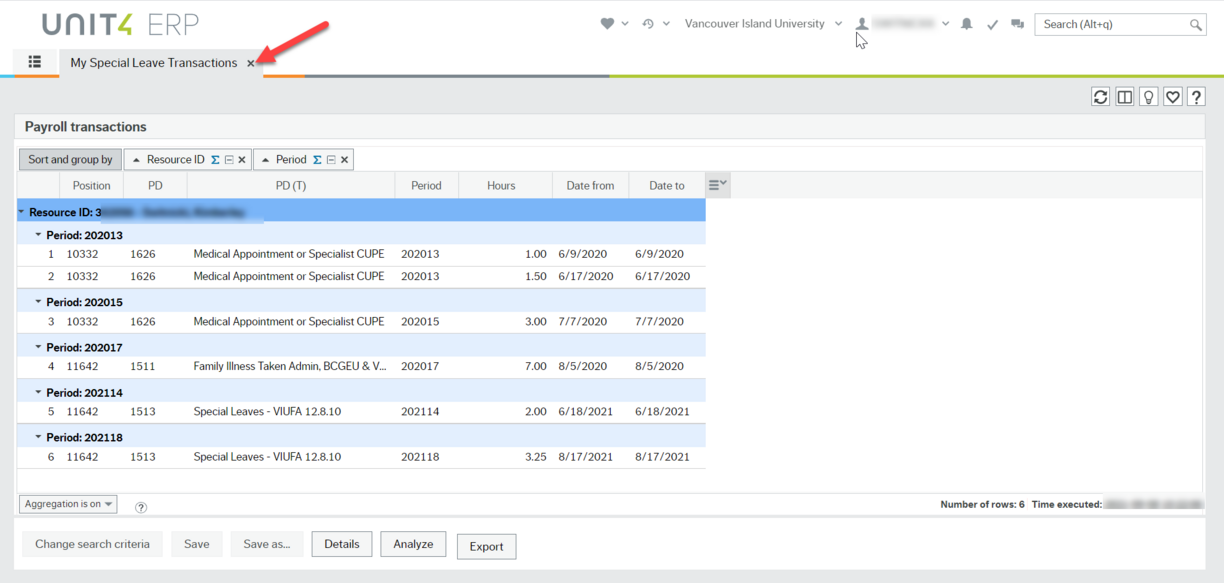
Task: Open messages via the speech bubble icon
Action: 1017,23
